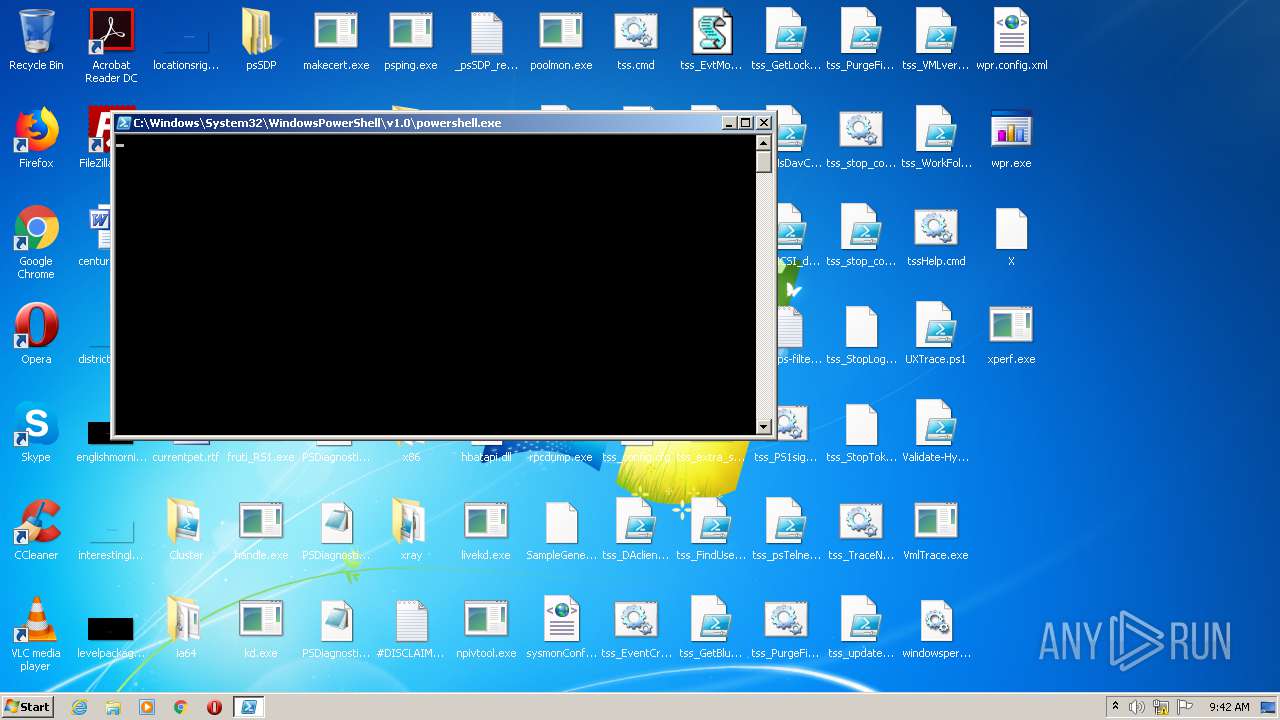Open Windows Media Player taskbar icon
1280x720 pixels.
(147, 707)
